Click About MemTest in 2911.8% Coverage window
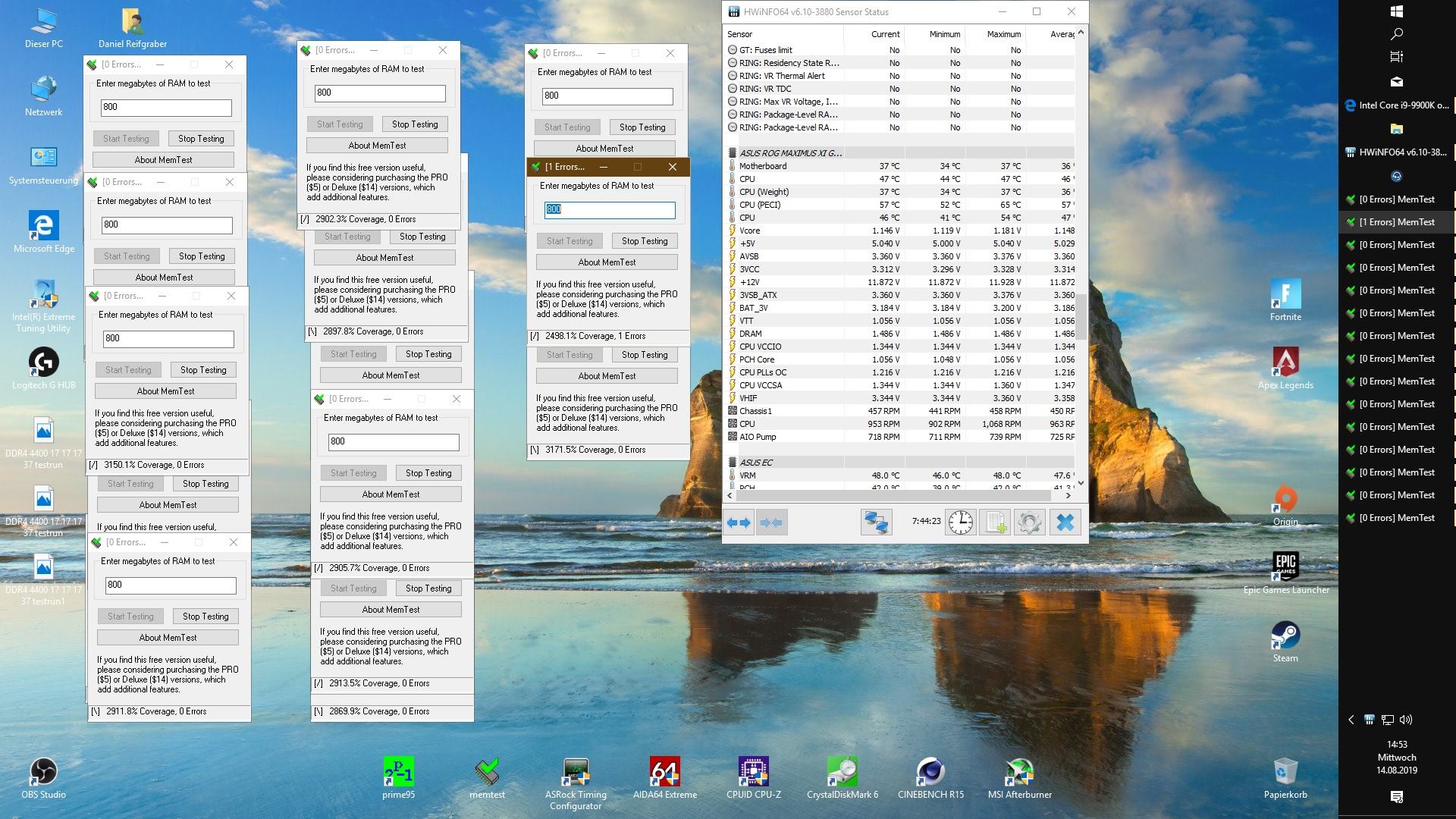Screen dimensions: 1456x819 168,638
